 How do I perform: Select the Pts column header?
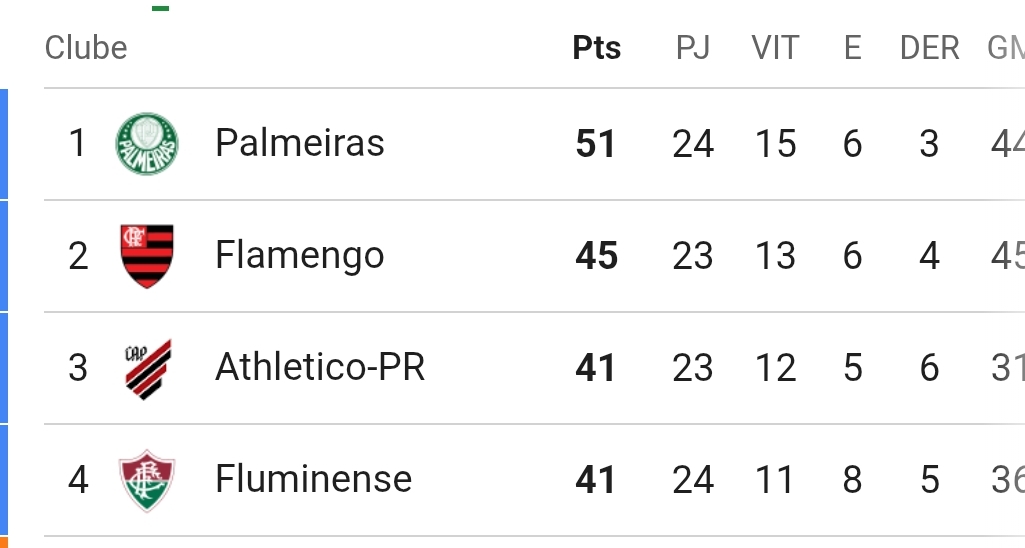tap(596, 48)
